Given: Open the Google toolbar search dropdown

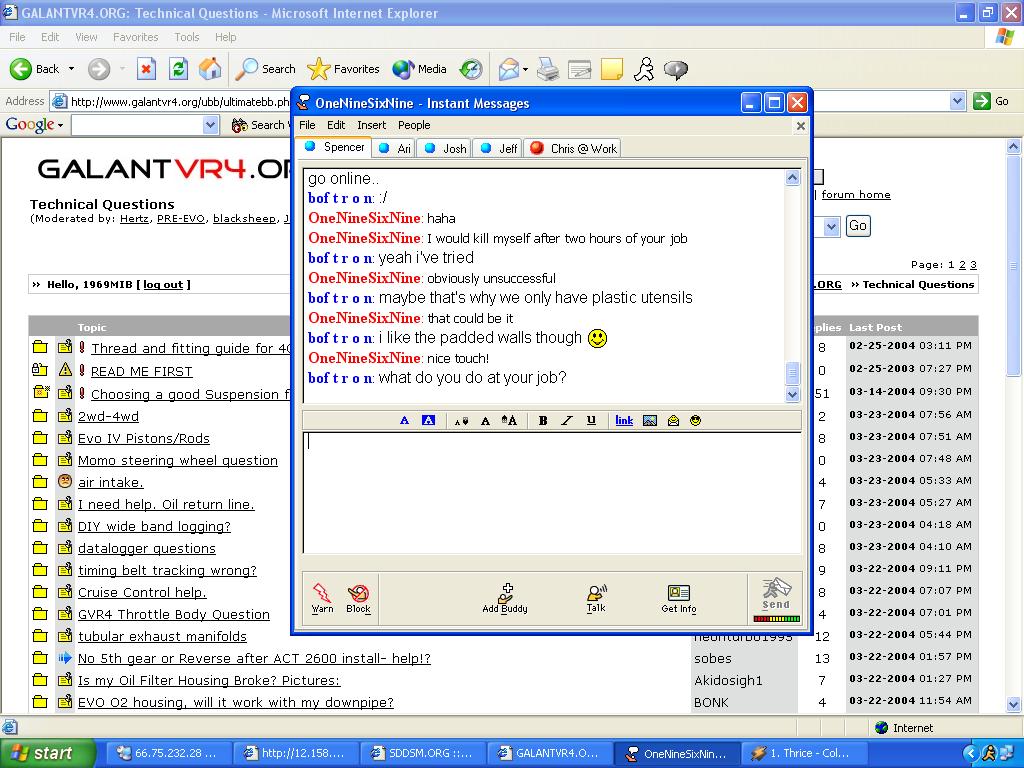Looking at the screenshot, I should tap(210, 125).
